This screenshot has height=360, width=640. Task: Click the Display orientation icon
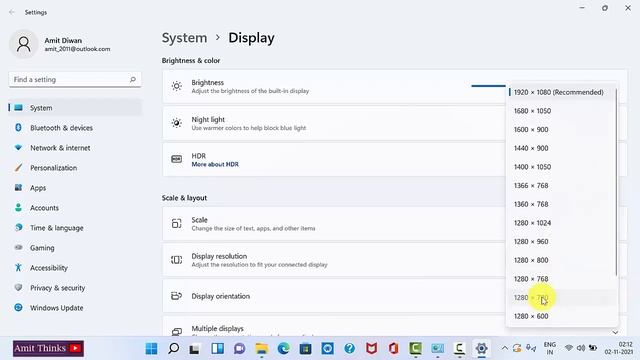(177, 296)
